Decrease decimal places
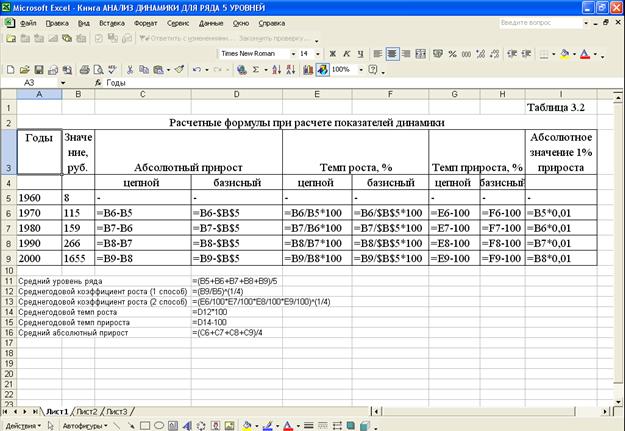Screen dimensions: 625x431 pyautogui.click(x=495, y=54)
